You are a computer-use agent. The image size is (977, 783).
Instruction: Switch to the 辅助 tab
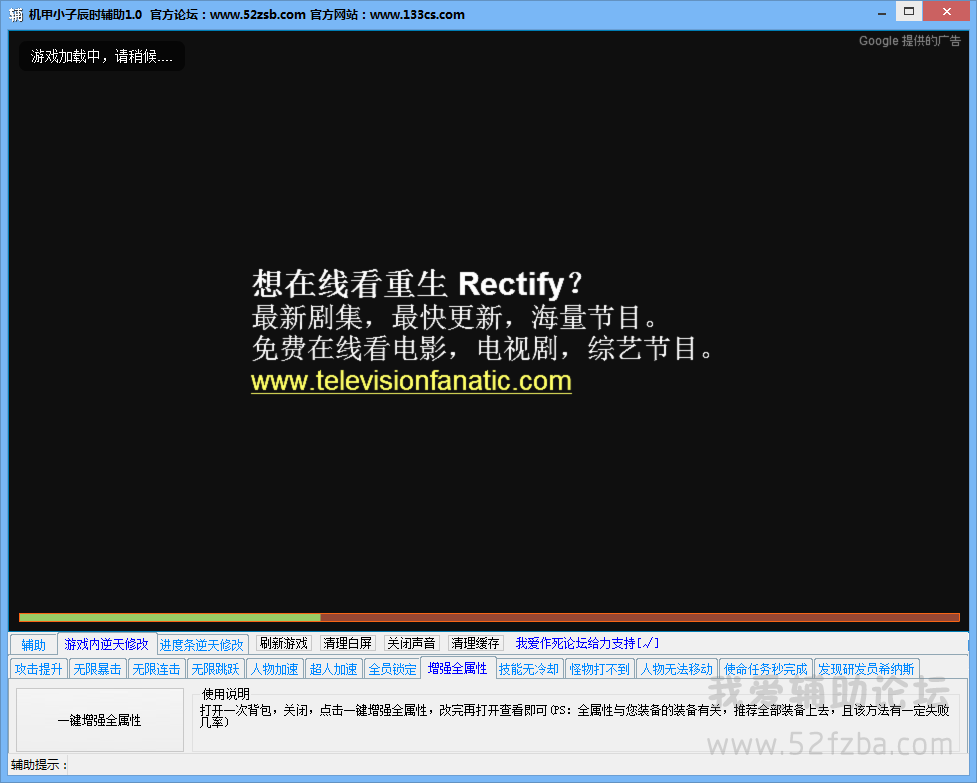[34, 645]
